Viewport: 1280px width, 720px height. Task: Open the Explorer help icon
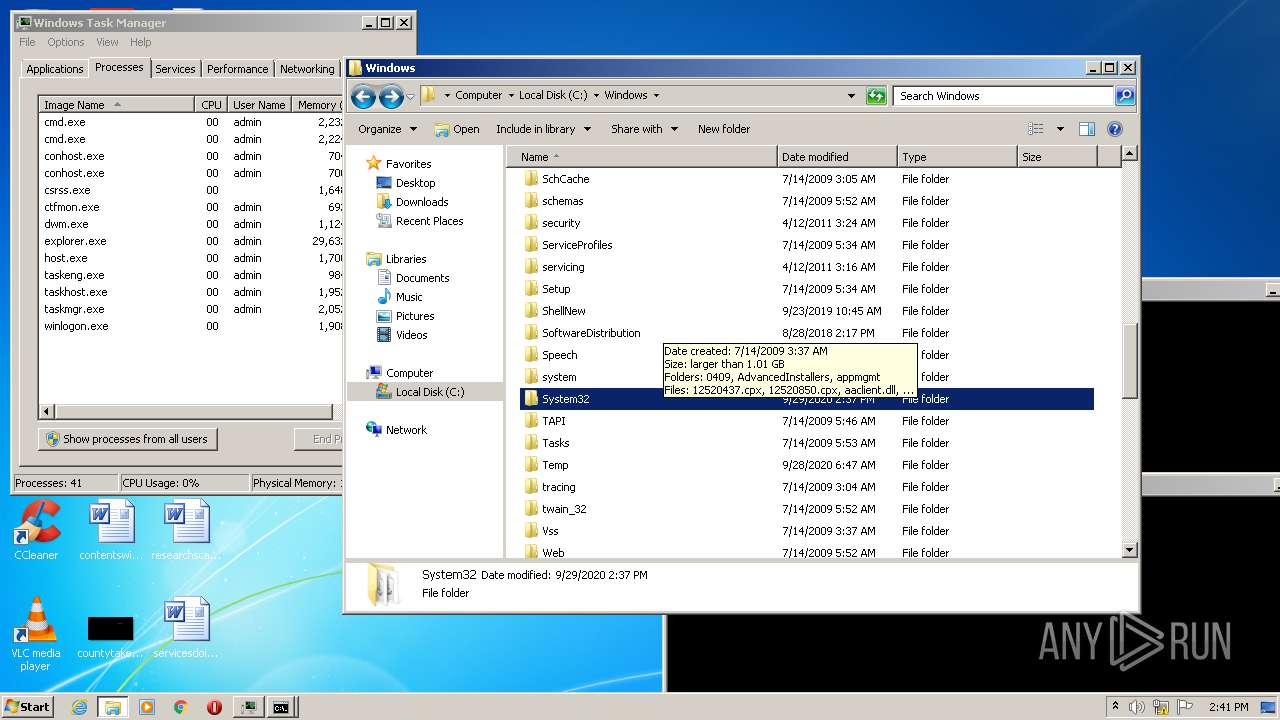1115,129
